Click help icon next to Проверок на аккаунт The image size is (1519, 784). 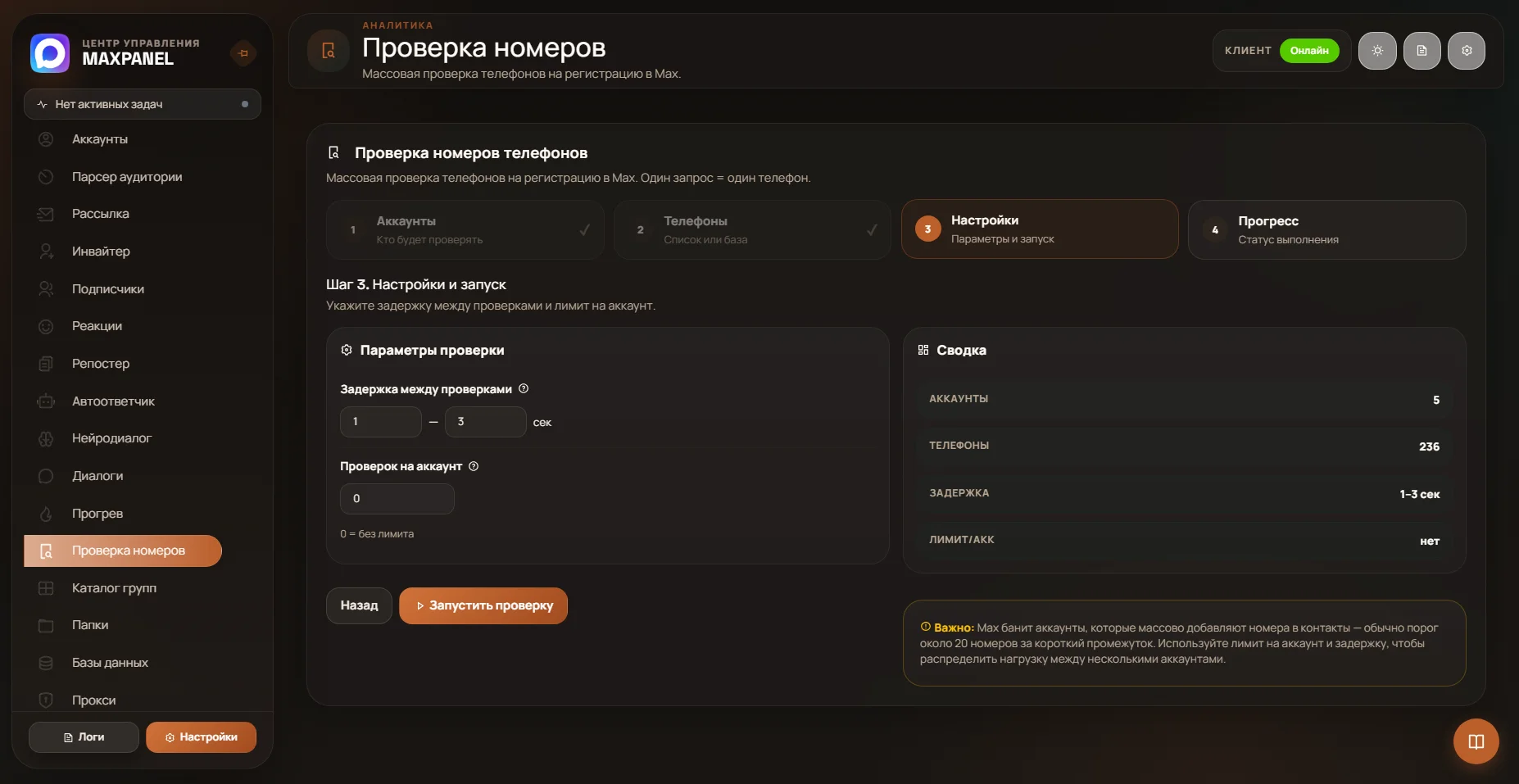click(474, 466)
